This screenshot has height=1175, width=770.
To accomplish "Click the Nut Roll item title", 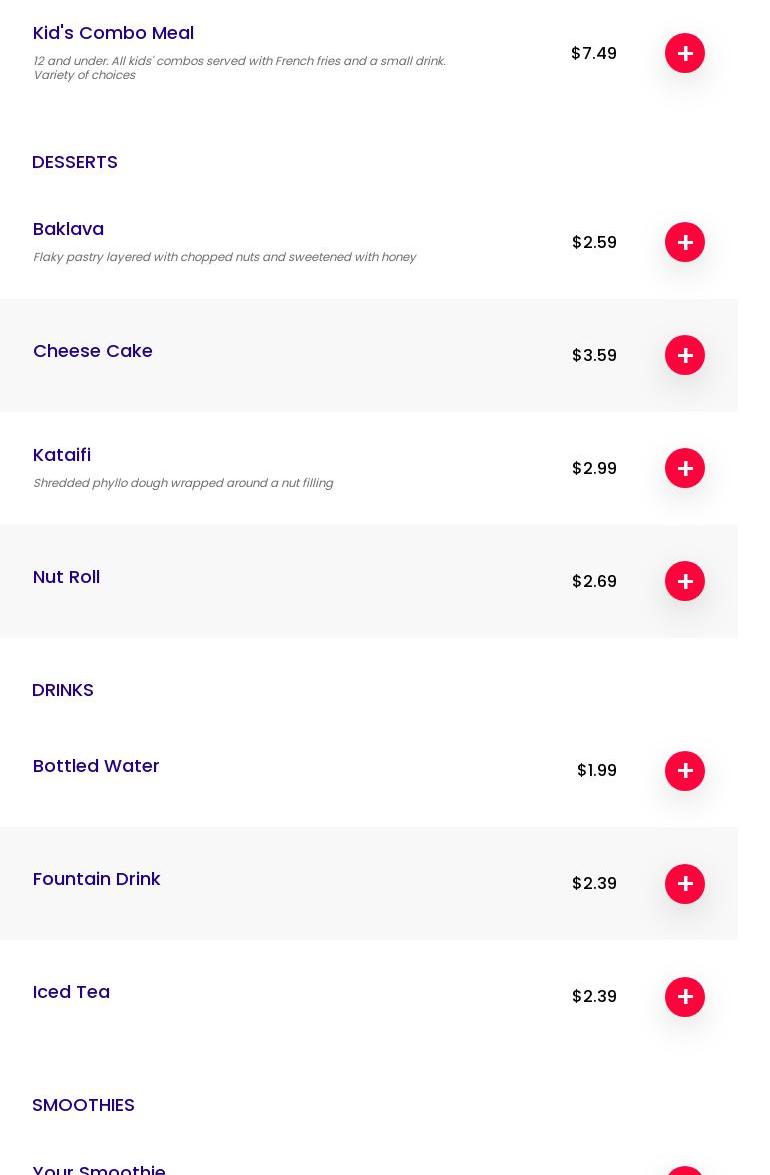I will tap(66, 577).
